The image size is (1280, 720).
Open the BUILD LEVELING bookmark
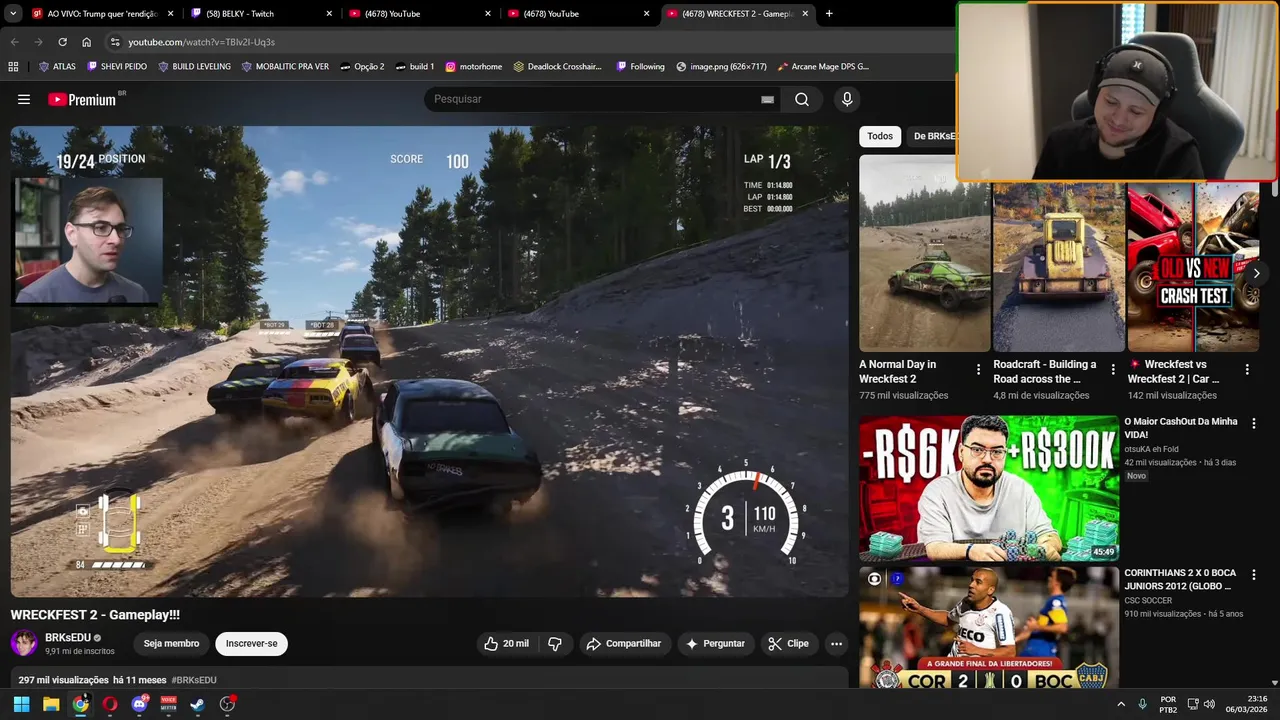coord(194,67)
